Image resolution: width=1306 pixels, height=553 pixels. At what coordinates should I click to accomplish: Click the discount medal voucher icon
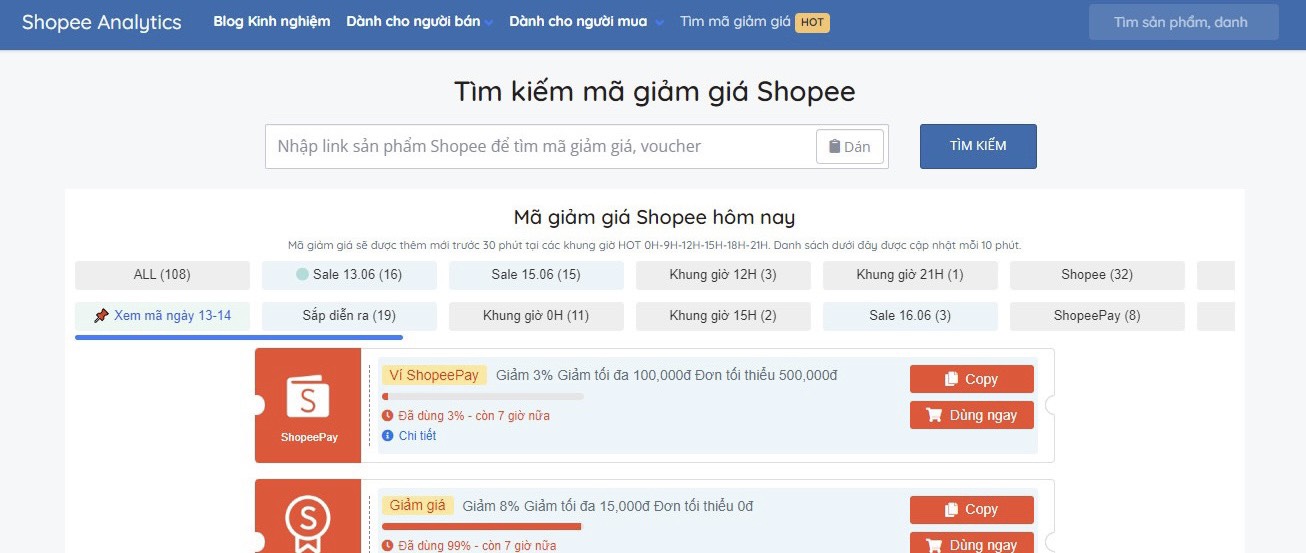308,520
